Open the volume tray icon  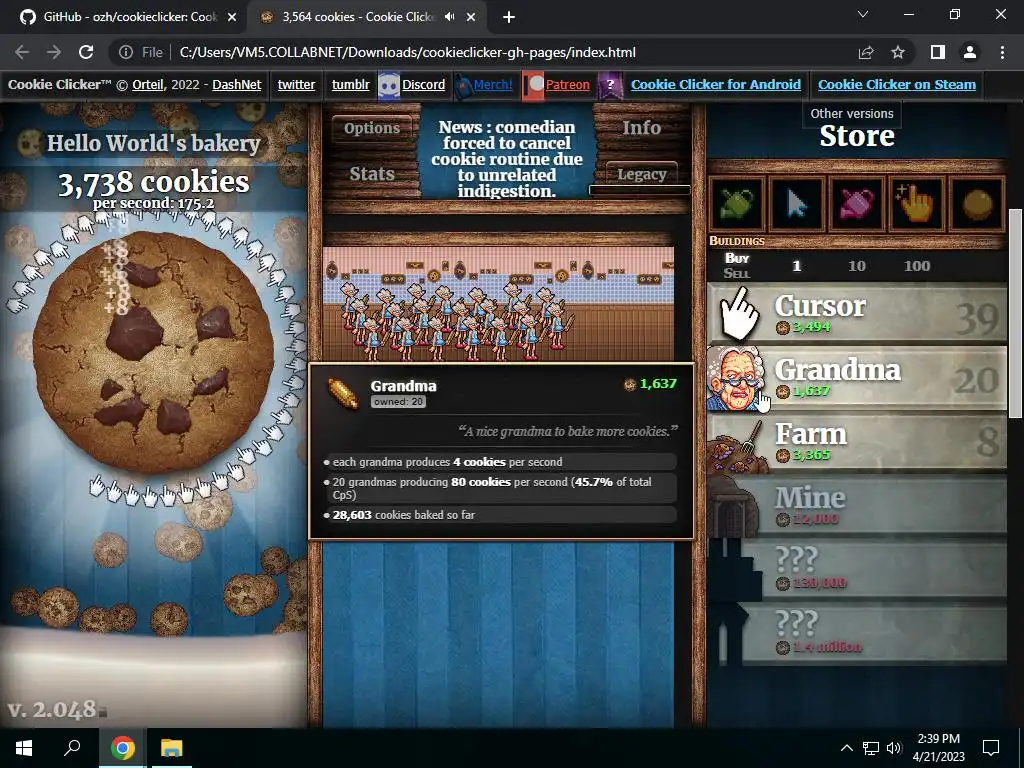(x=894, y=748)
